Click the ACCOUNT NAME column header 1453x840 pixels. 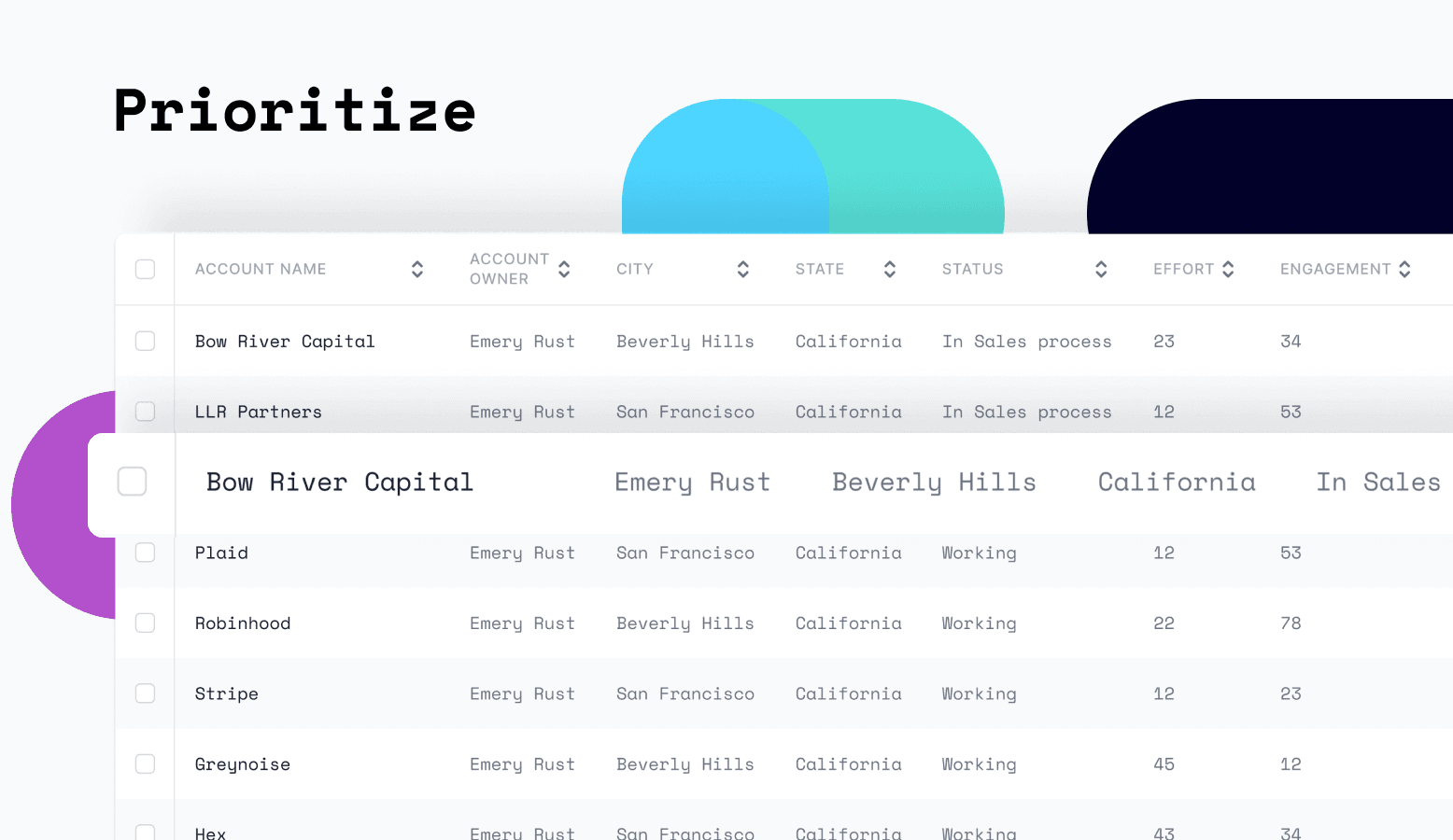[261, 269]
